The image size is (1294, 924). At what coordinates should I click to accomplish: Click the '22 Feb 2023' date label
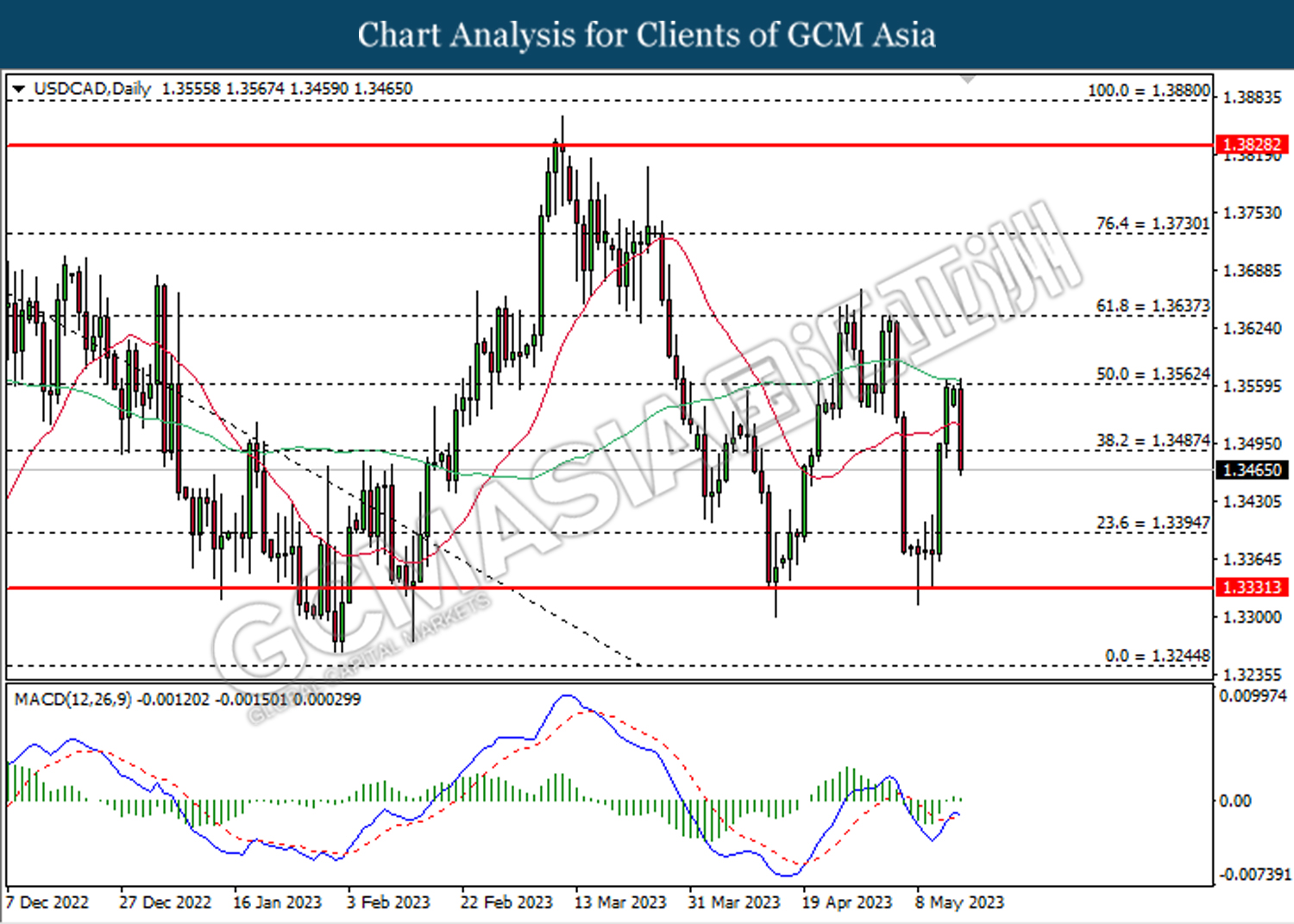point(506,902)
